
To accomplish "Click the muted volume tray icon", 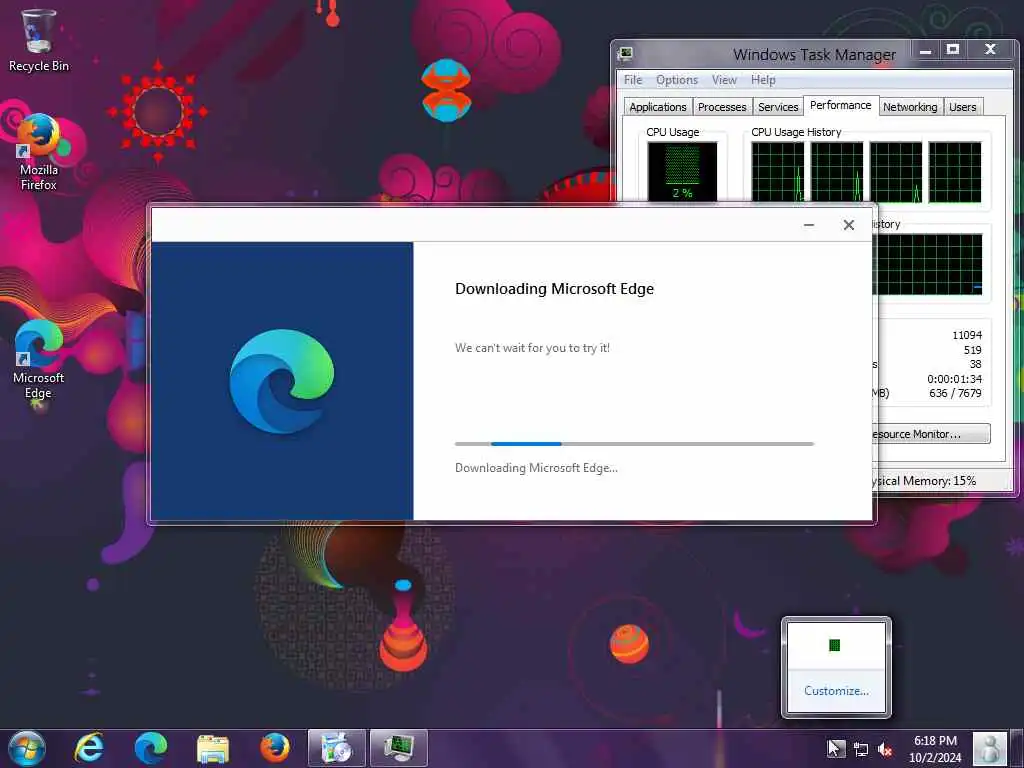I will tap(886, 749).
